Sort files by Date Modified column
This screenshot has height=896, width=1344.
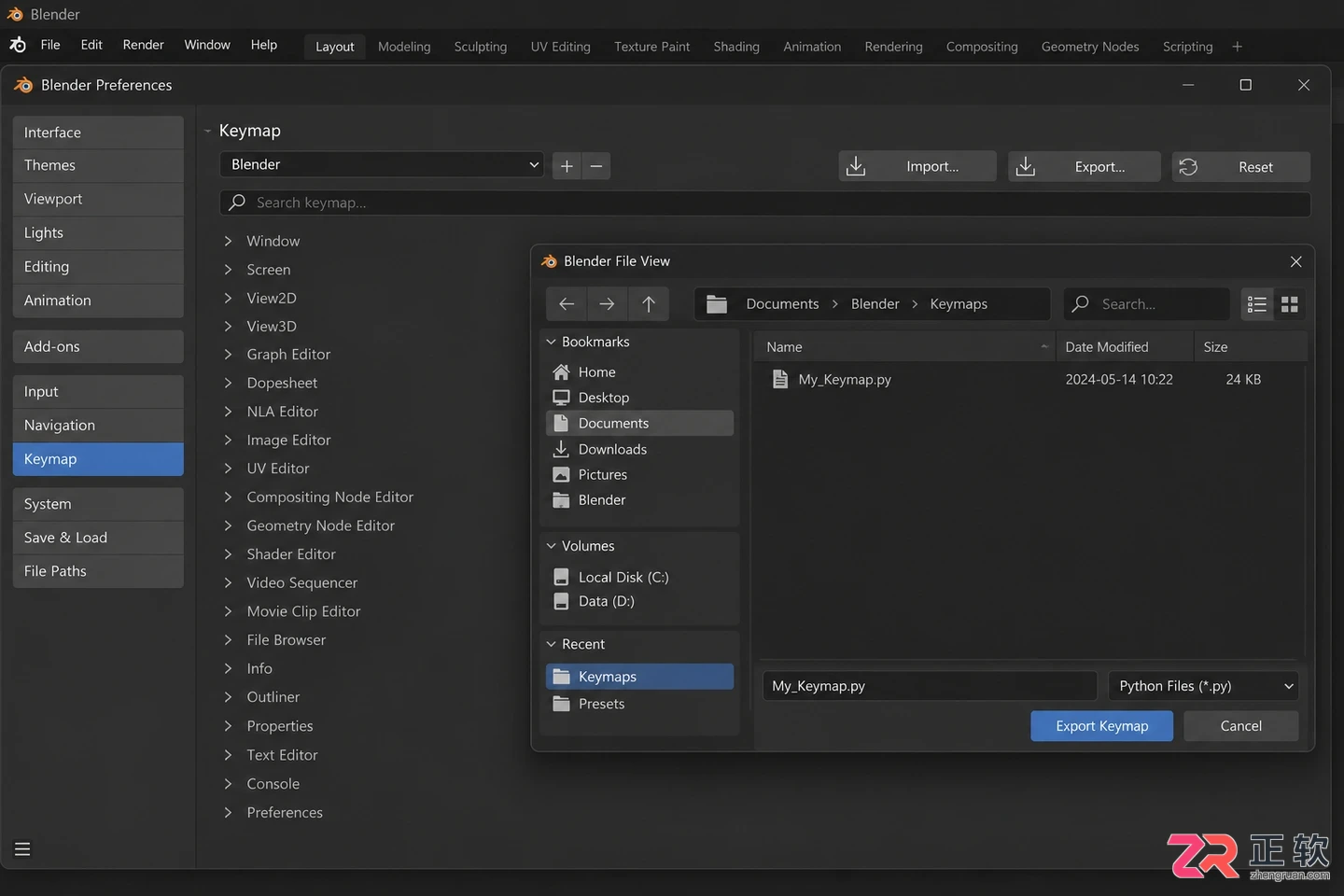click(x=1124, y=347)
